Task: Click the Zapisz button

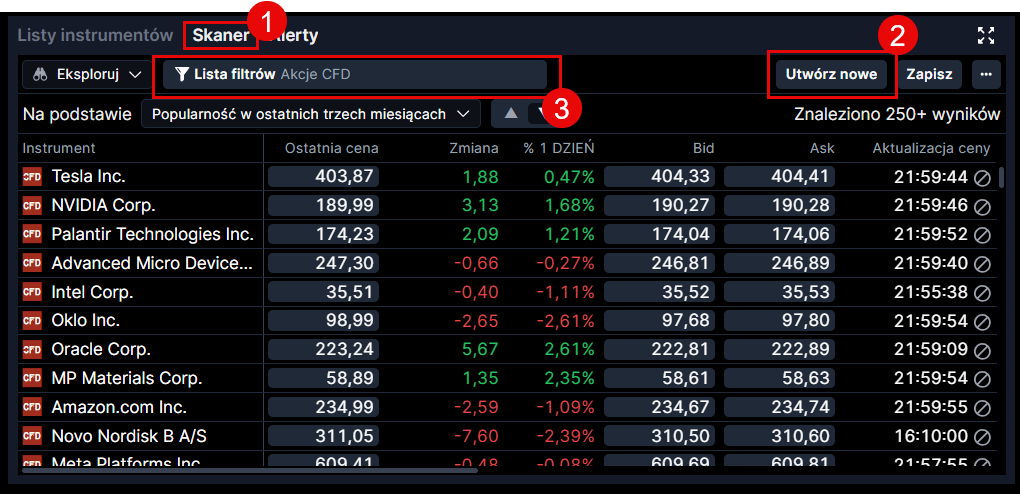Action: (930, 74)
